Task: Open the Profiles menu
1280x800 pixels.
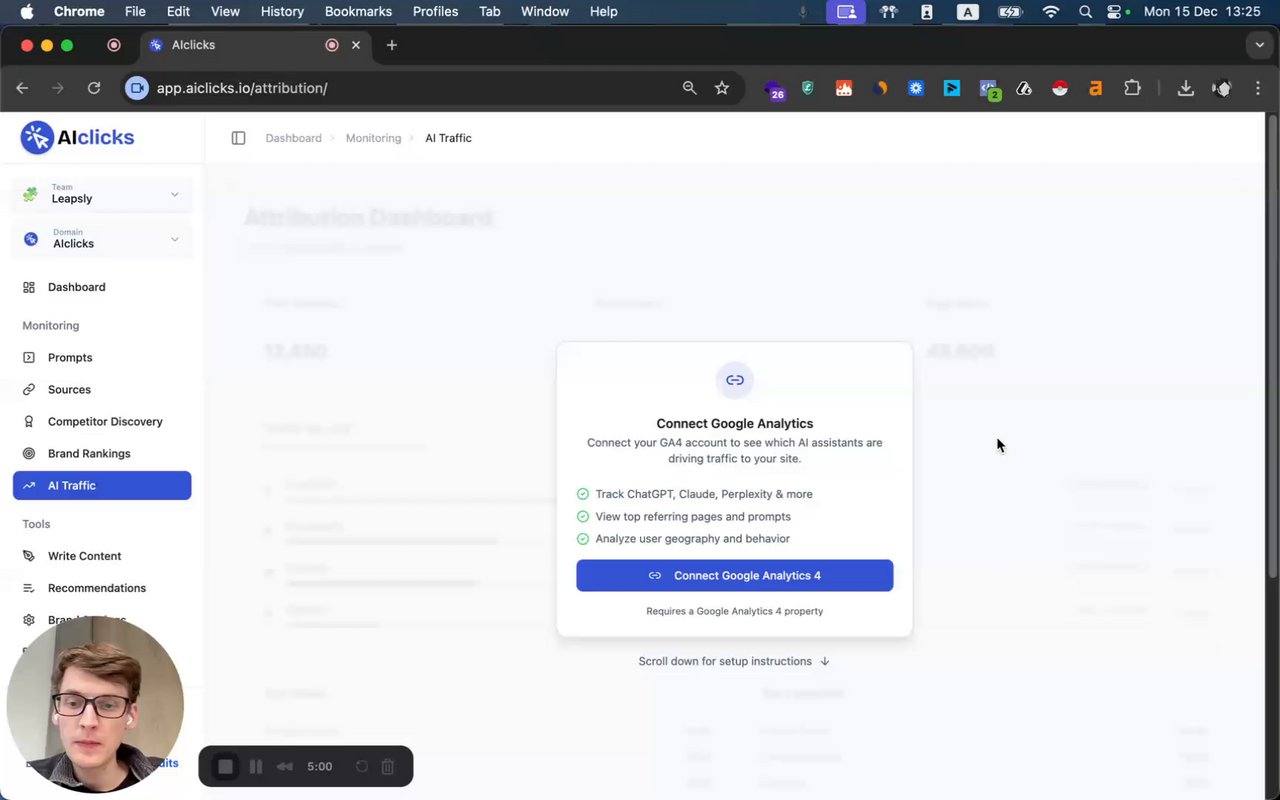Action: pos(435,11)
